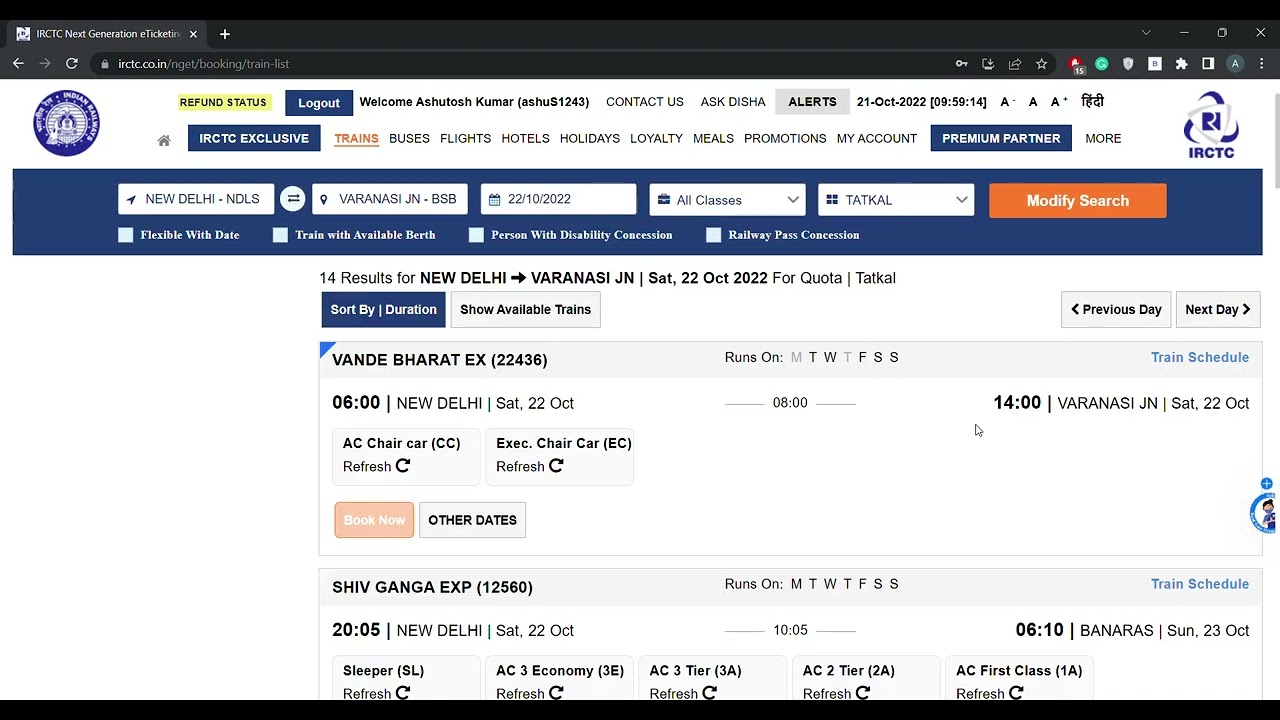Open Train Schedule for Vande Bharat EX
Screen dimensions: 1280x720
click(x=1200, y=357)
